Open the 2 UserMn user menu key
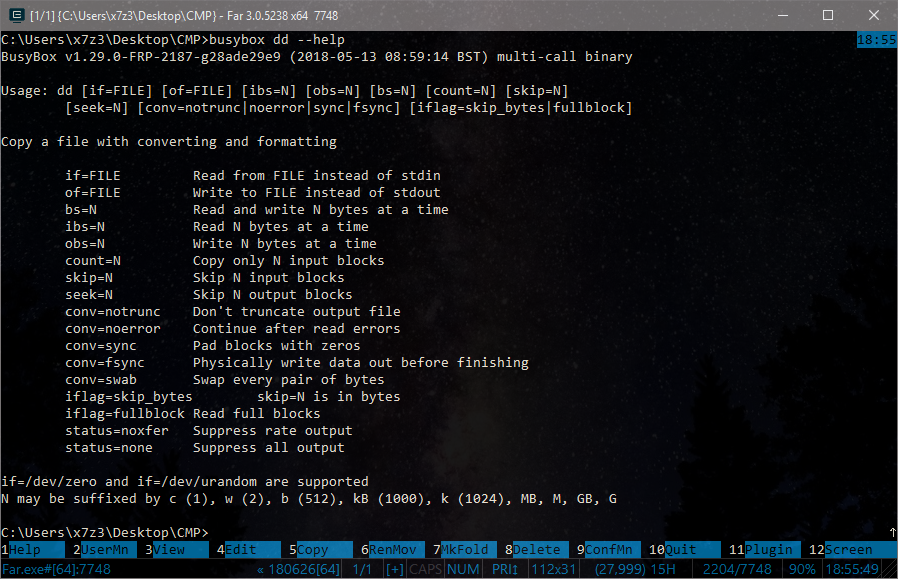The image size is (898, 579). click(105, 550)
